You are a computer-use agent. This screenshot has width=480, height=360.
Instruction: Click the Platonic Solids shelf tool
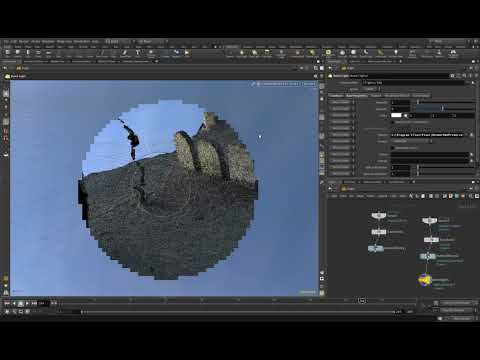point(151,53)
